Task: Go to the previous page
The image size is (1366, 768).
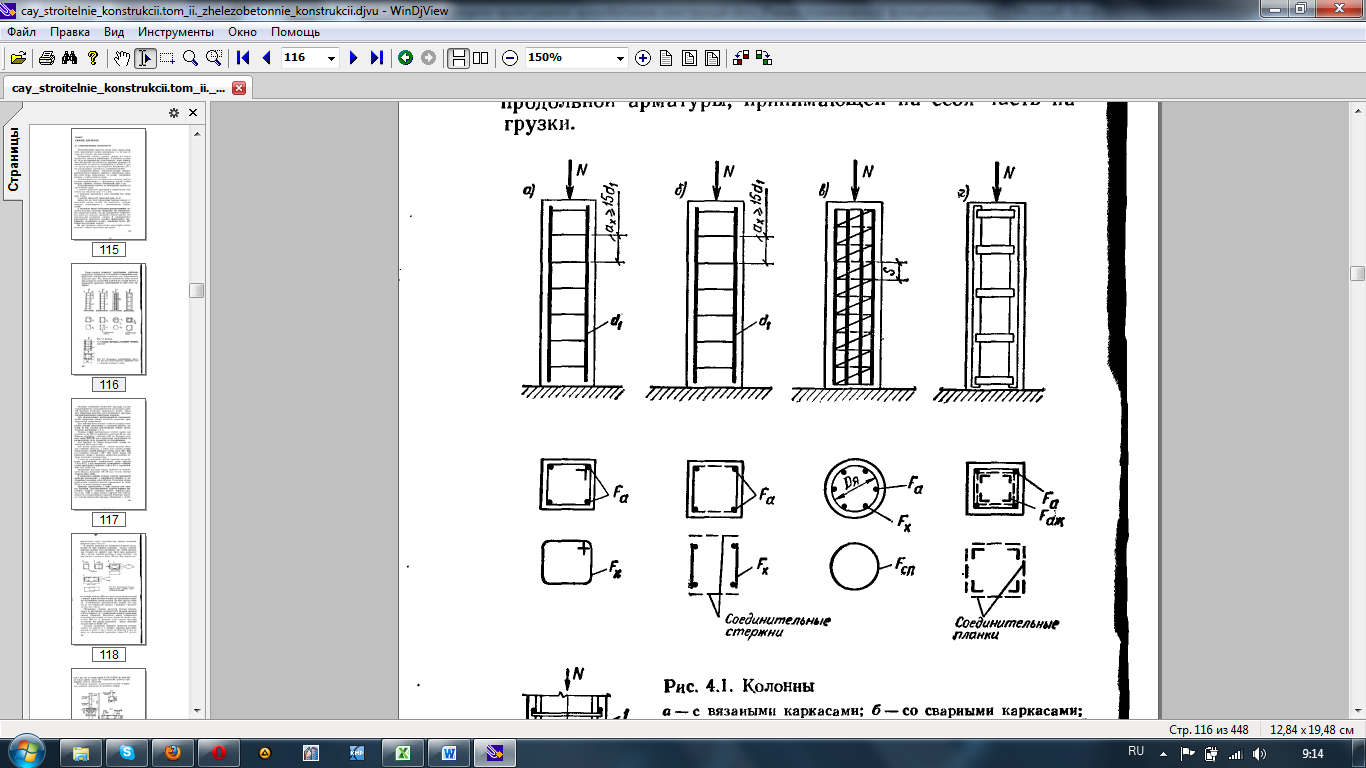Action: pyautogui.click(x=266, y=58)
